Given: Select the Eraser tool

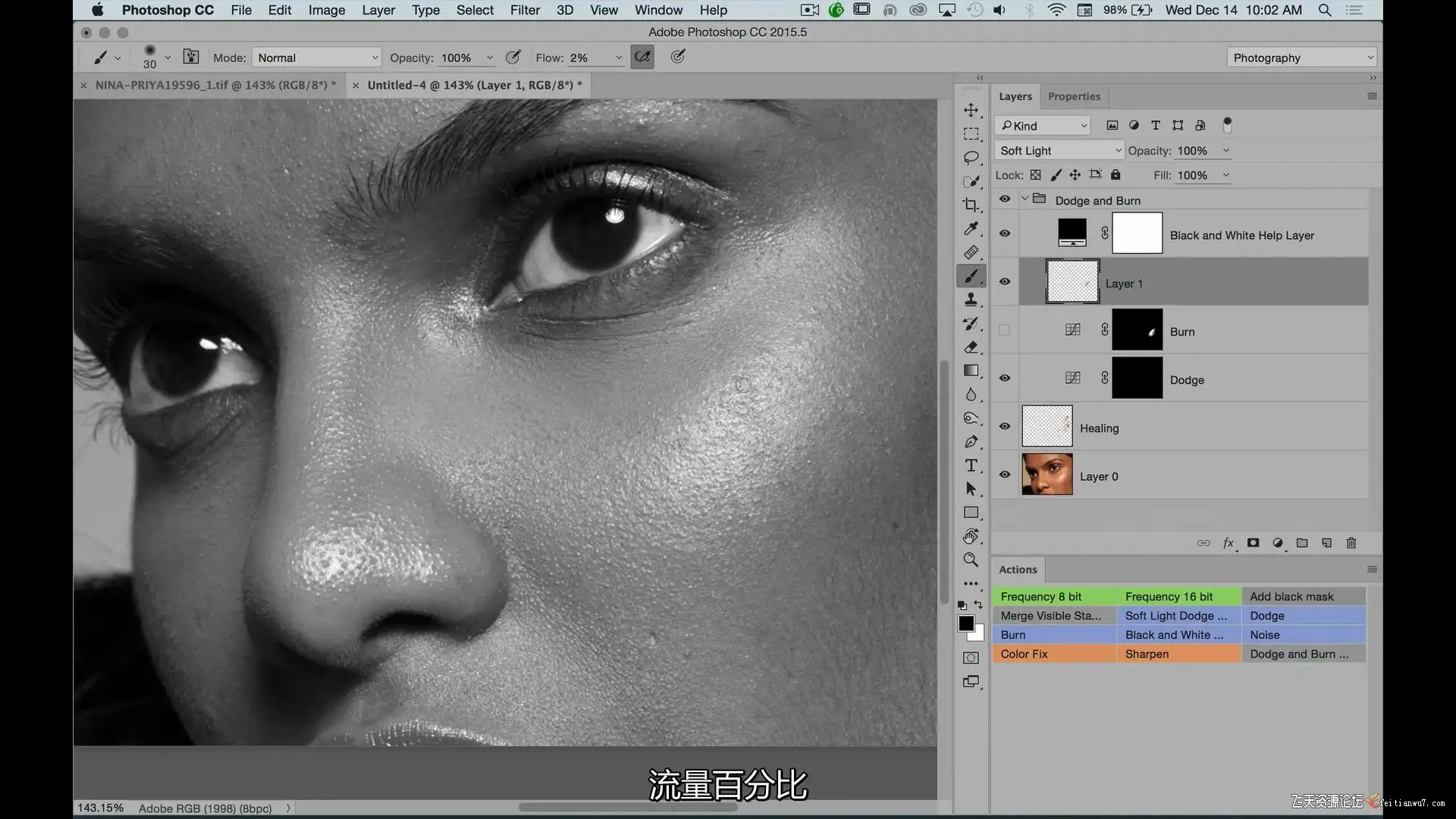Looking at the screenshot, I should pyautogui.click(x=971, y=347).
